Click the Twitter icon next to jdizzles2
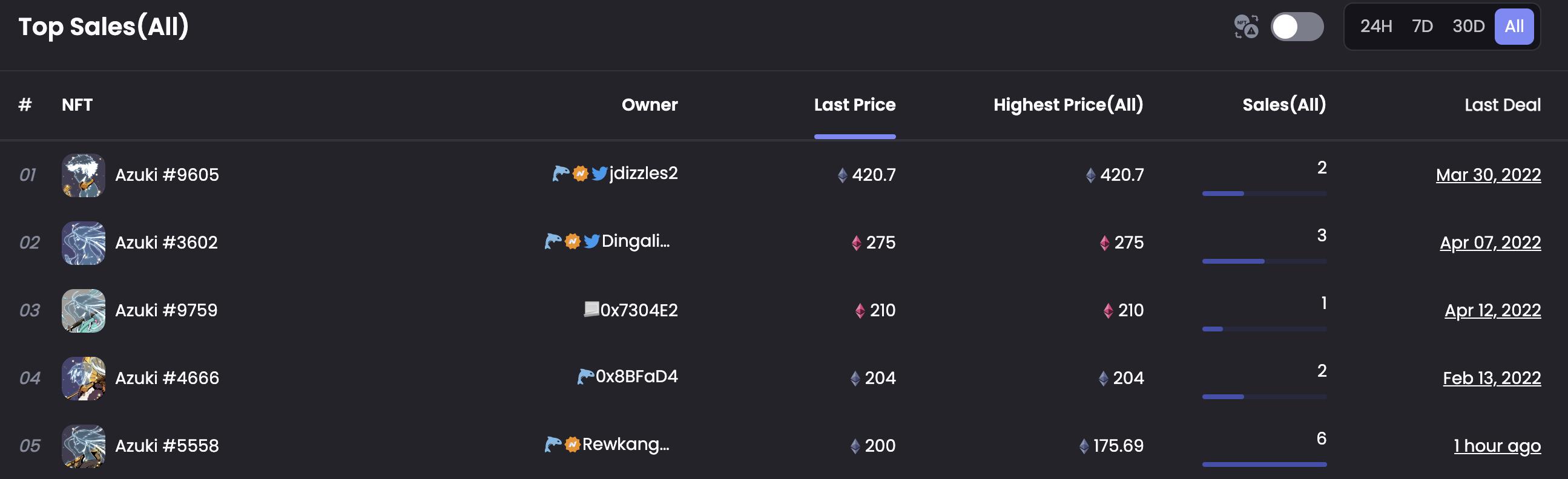Image resolution: width=1568 pixels, height=479 pixels. point(599,174)
